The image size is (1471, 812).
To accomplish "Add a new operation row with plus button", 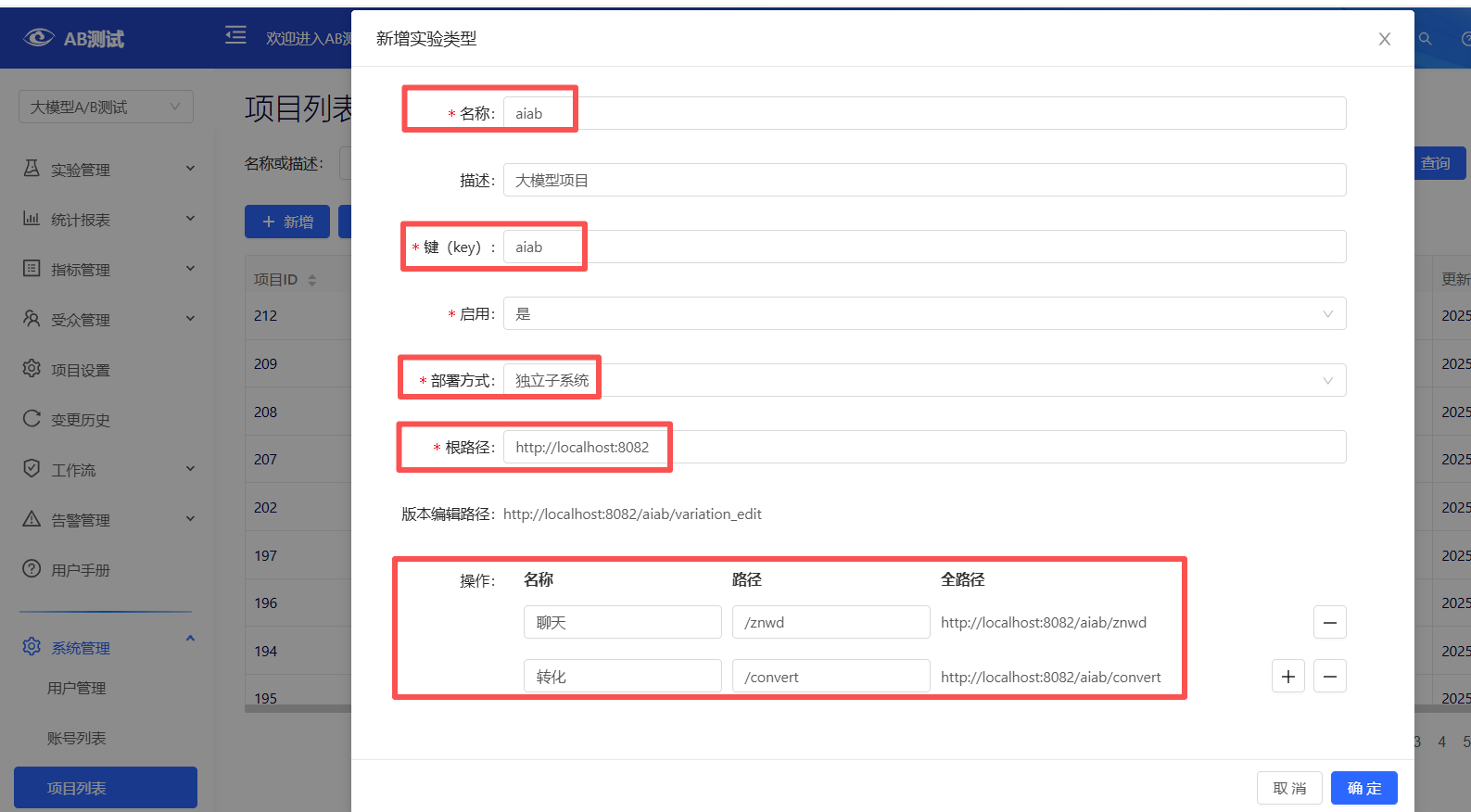I will point(1287,677).
